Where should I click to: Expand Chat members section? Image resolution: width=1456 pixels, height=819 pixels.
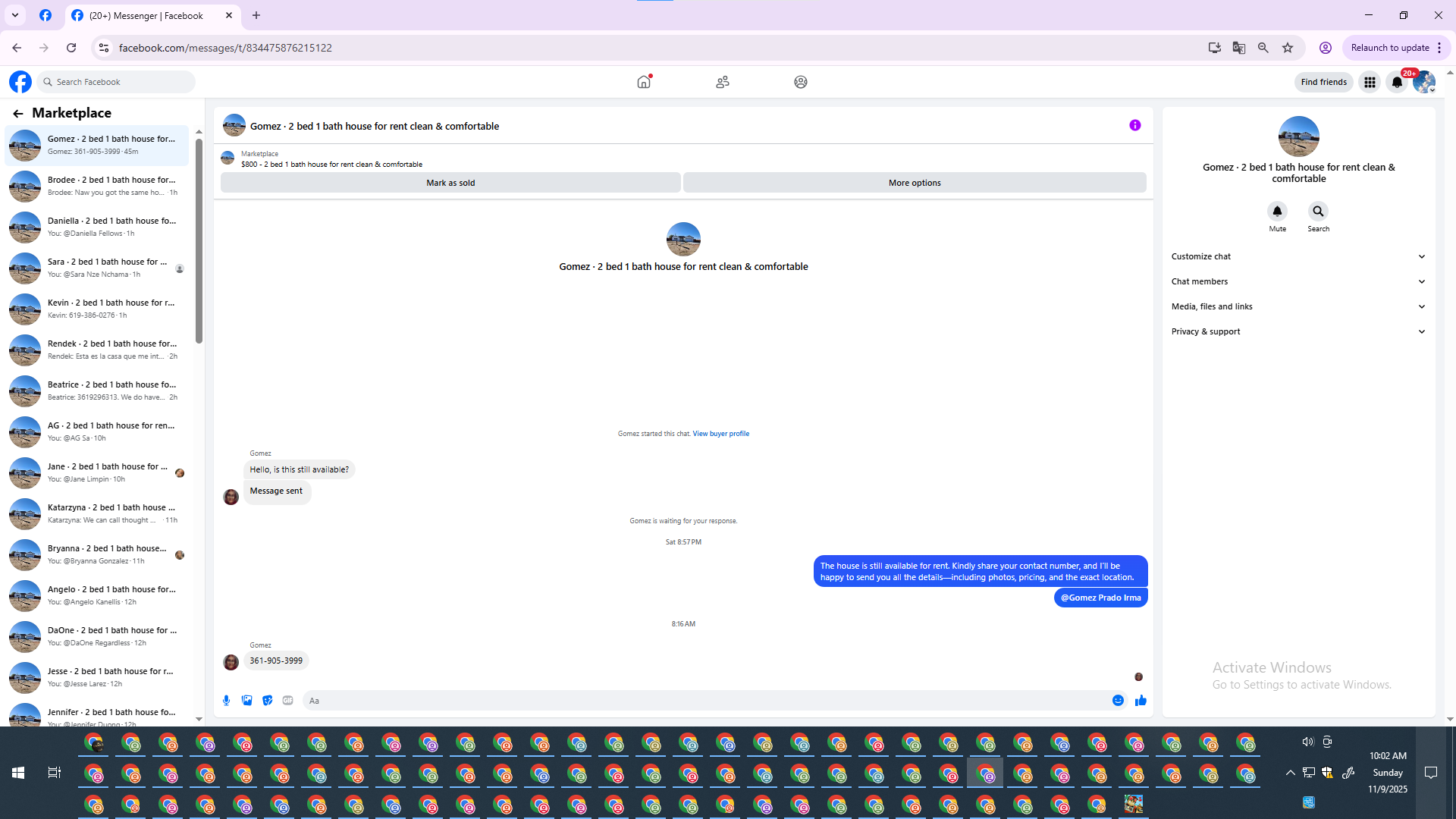click(1299, 282)
